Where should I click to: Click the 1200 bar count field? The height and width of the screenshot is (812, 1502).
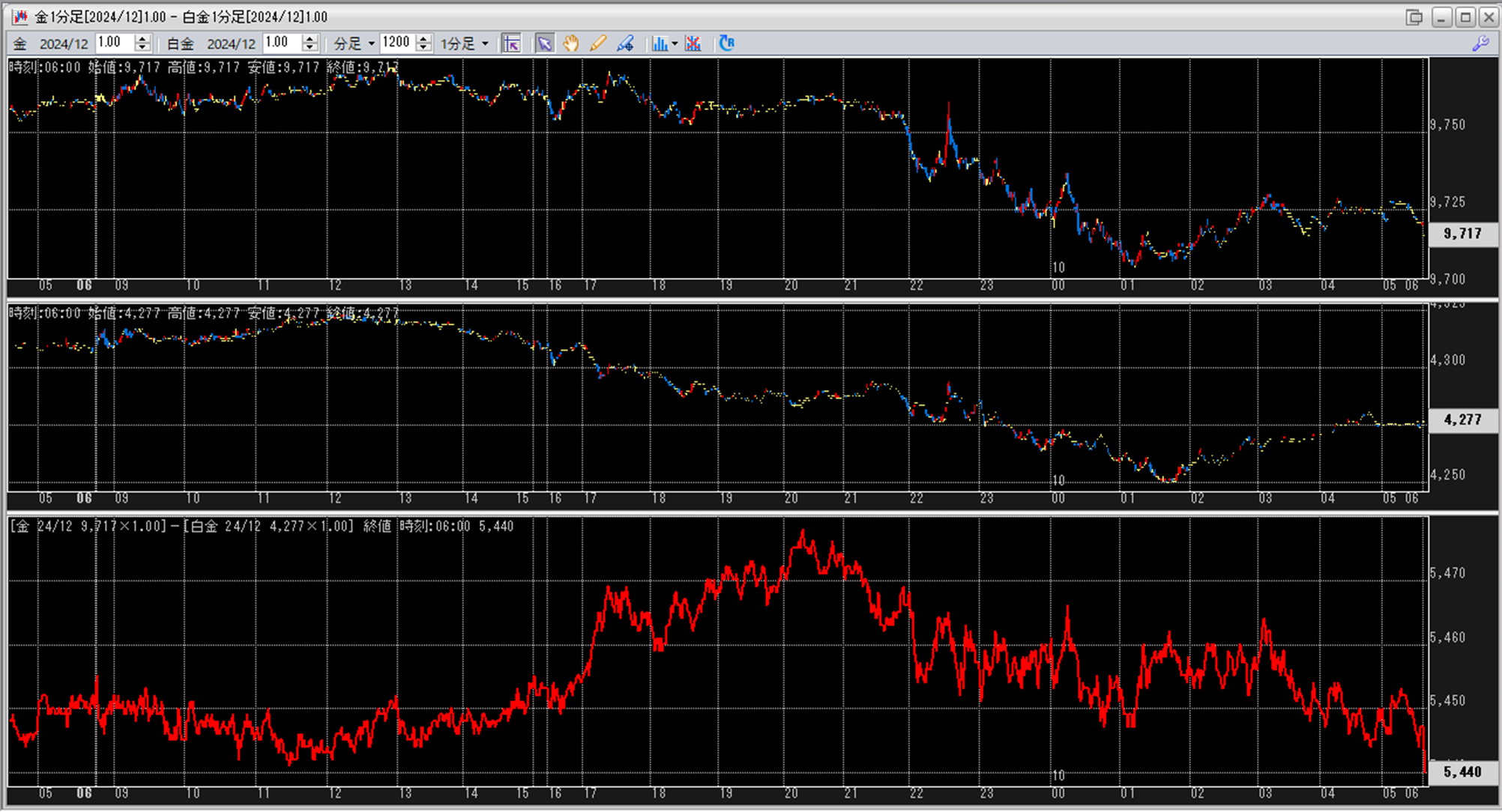click(x=397, y=43)
